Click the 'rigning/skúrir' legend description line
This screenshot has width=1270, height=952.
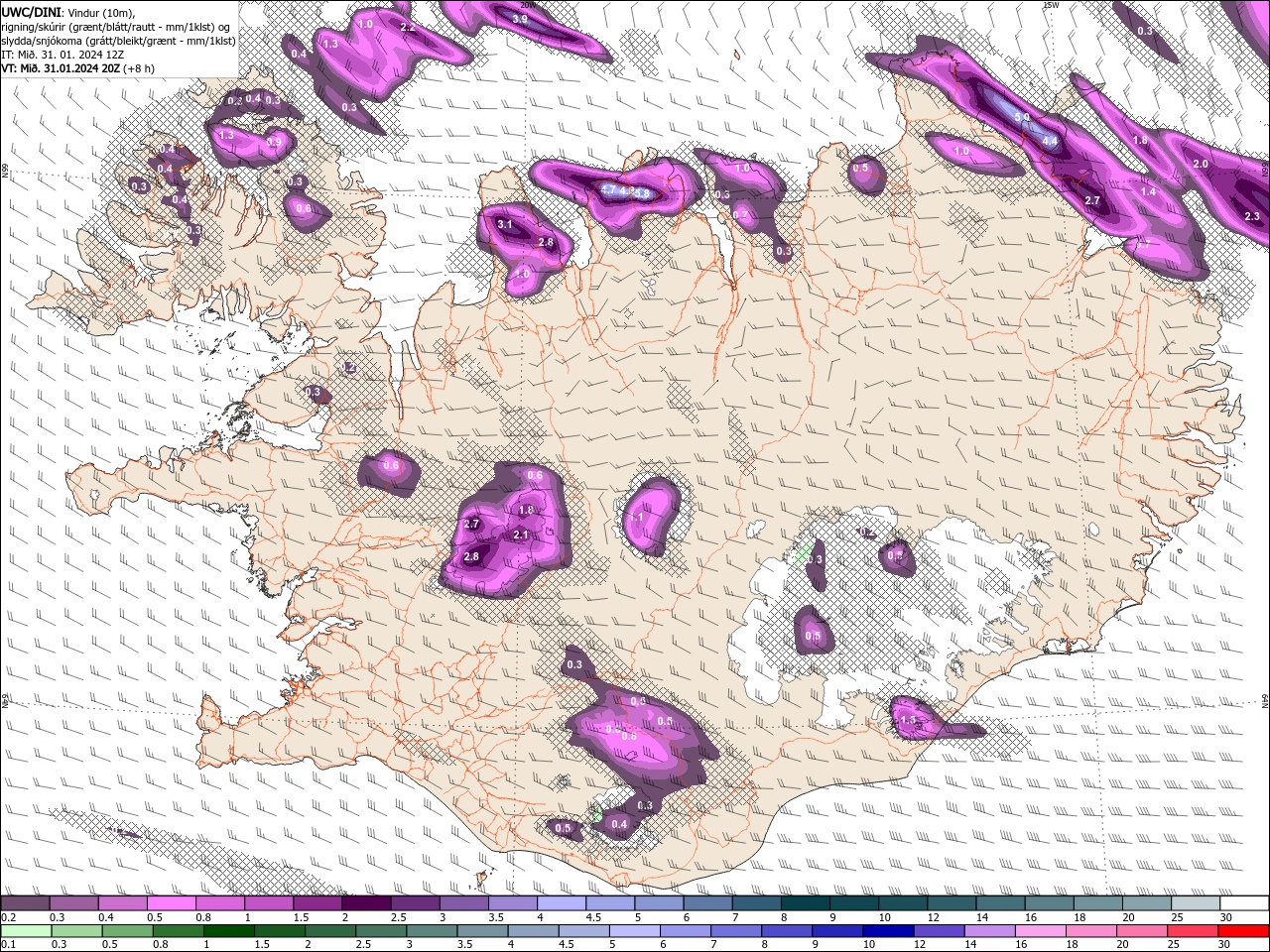pos(115,26)
